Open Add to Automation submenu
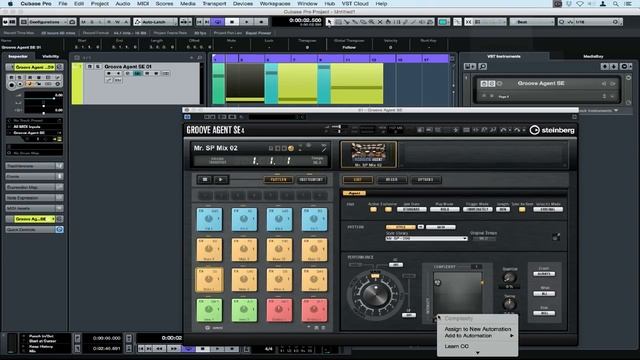 [478, 336]
